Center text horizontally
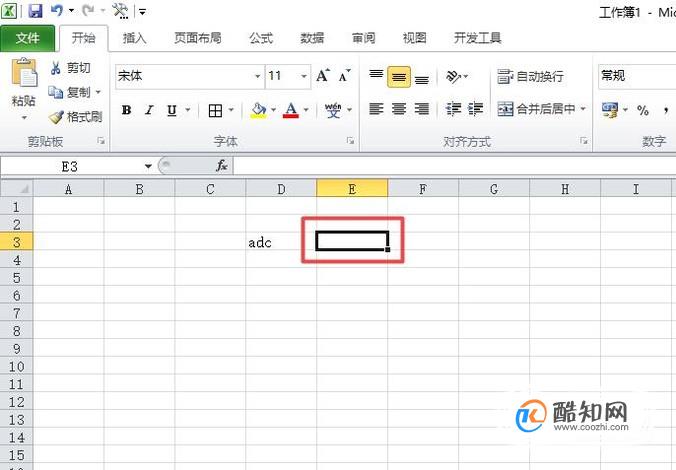The height and width of the screenshot is (470, 676). 399,109
